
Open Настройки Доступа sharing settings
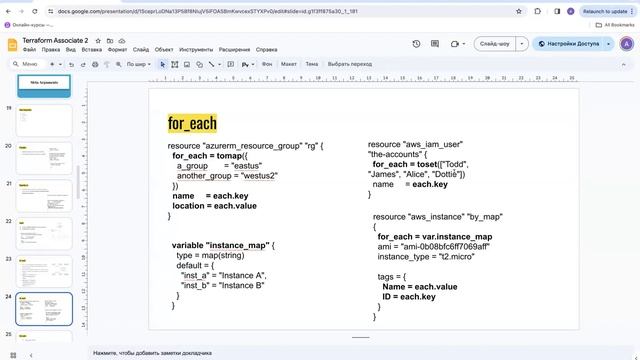click(x=569, y=44)
